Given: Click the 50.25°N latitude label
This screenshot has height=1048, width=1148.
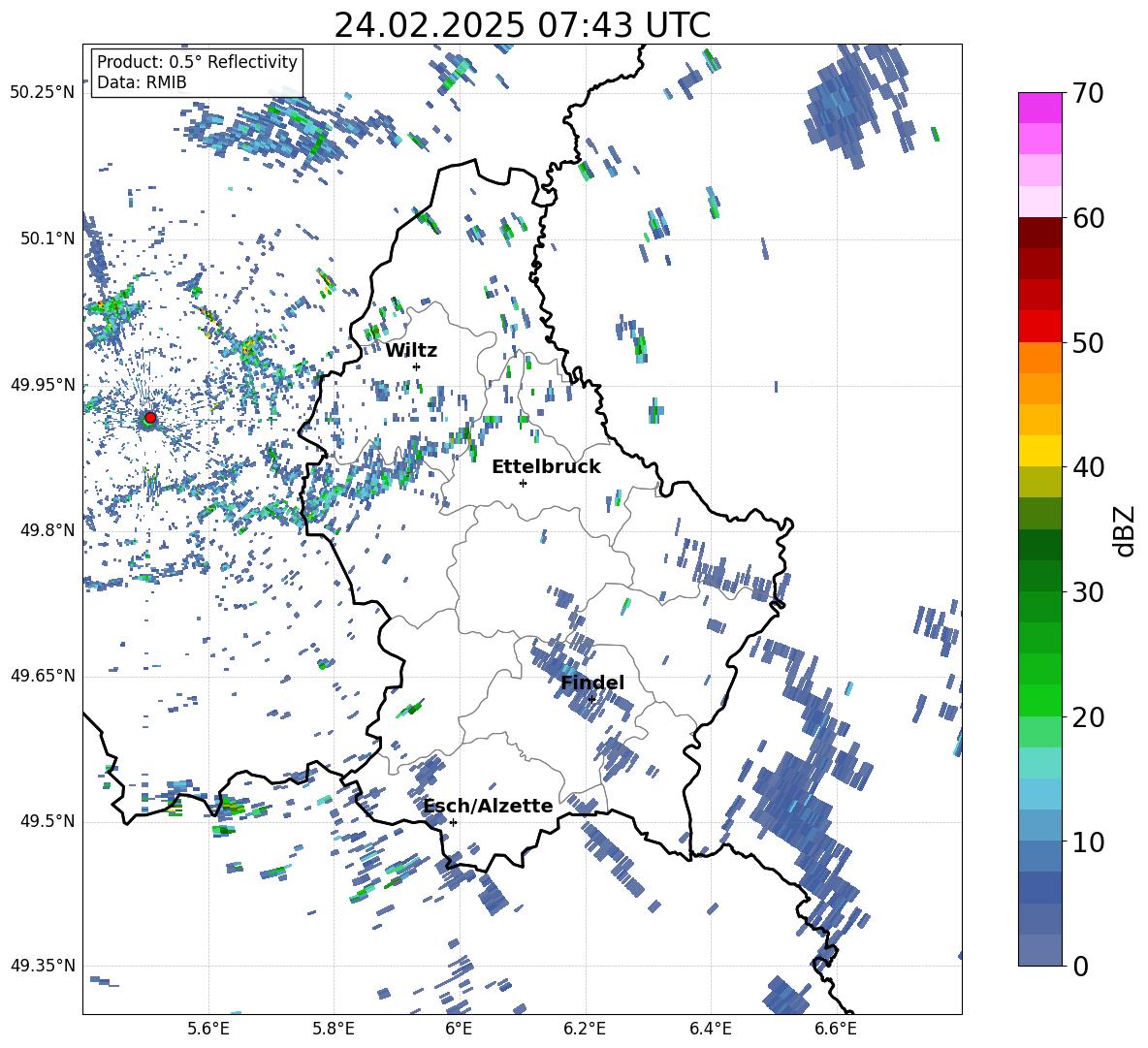Looking at the screenshot, I should (43, 93).
